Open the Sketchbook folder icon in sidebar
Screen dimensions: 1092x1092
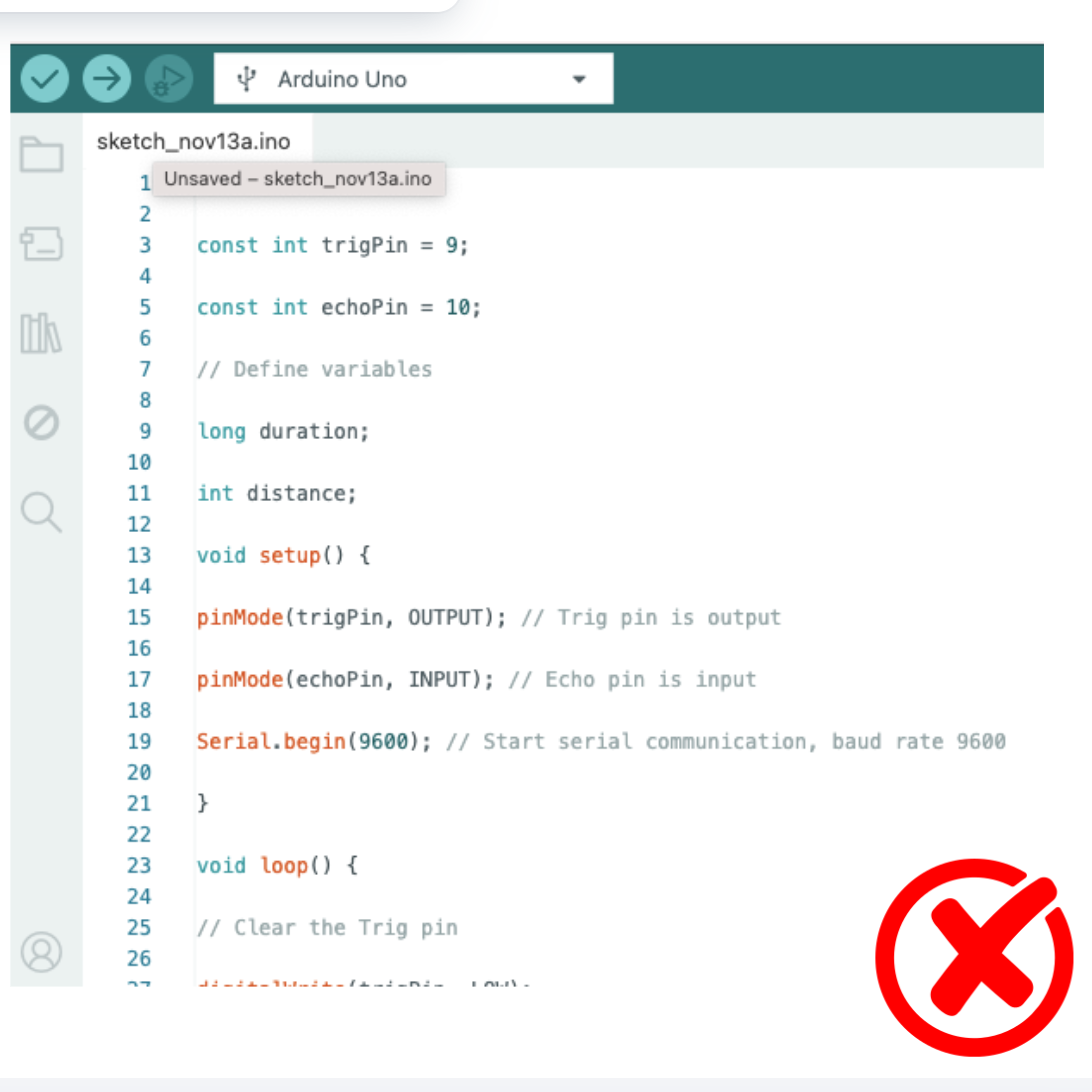click(42, 155)
